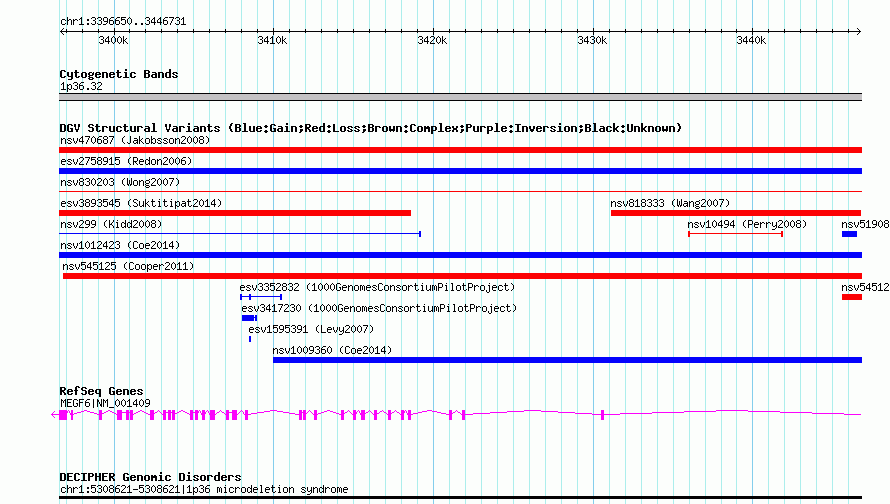Select the red nsv10494 bracketed span
This screenshot has height=504, width=890.
click(x=736, y=234)
